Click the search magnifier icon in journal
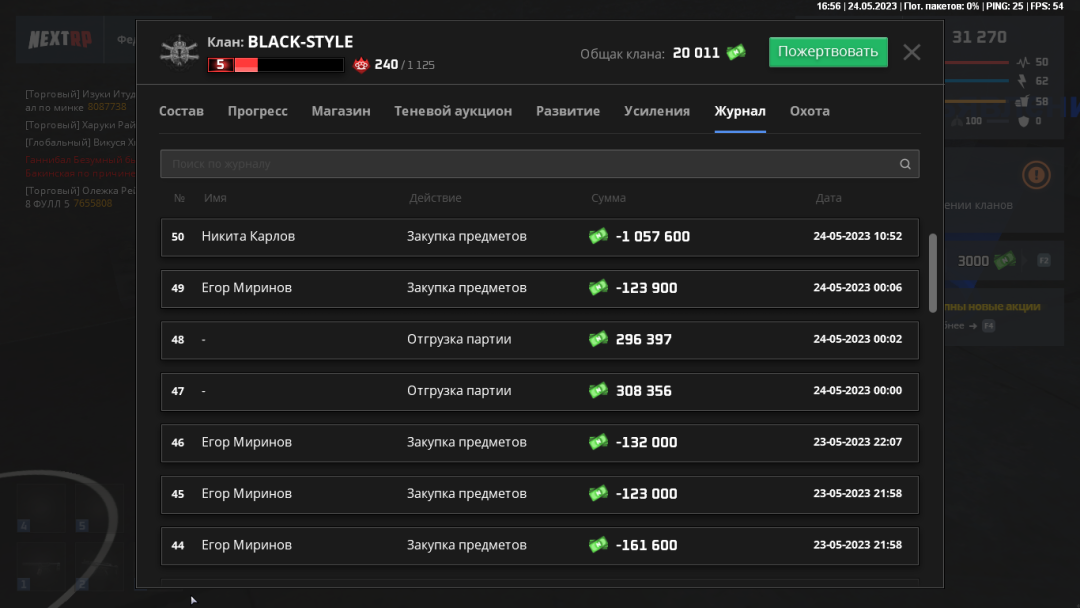 tap(905, 164)
